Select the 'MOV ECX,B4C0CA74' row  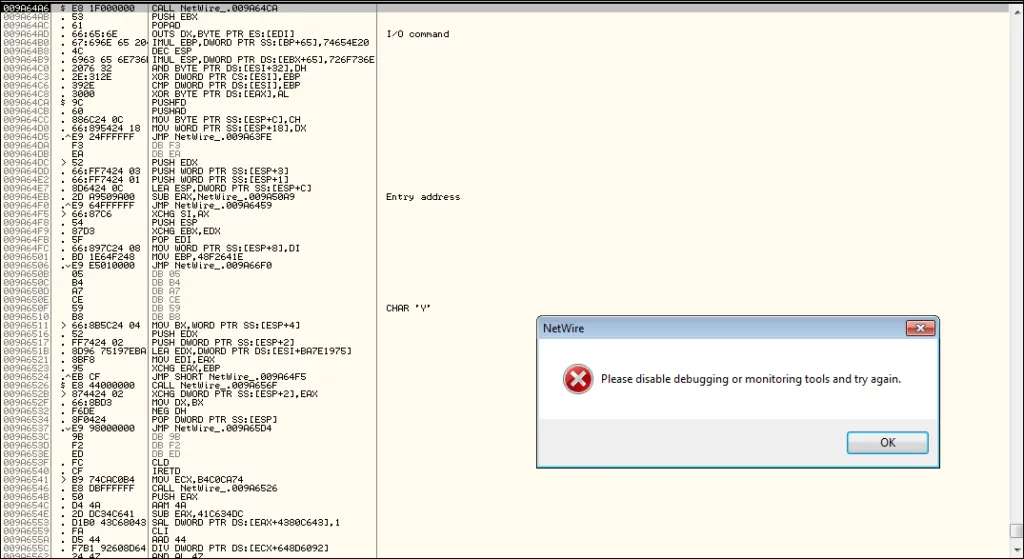198,479
